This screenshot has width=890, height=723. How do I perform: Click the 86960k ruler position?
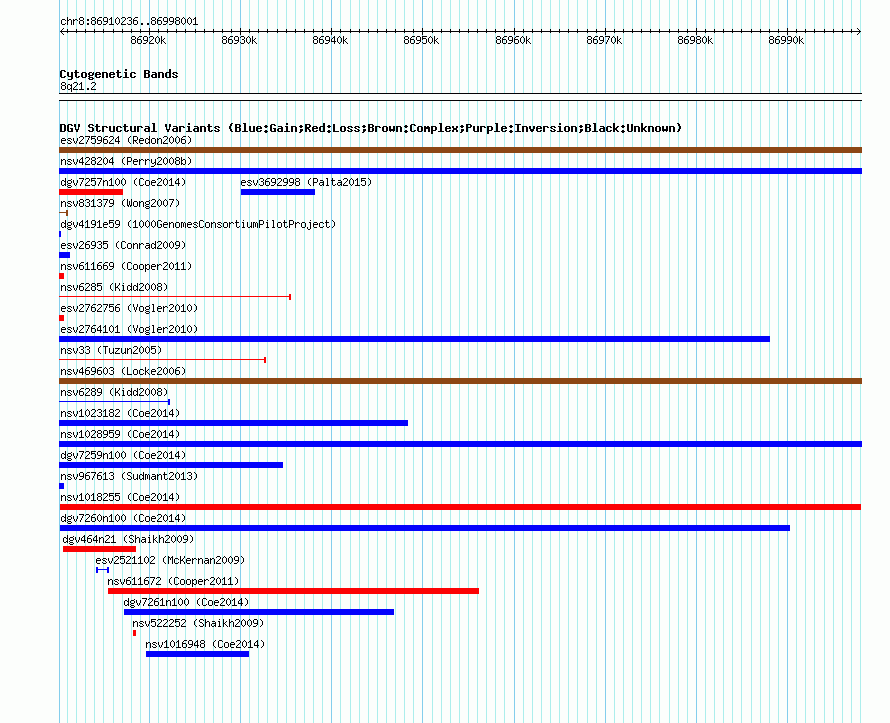click(x=513, y=40)
